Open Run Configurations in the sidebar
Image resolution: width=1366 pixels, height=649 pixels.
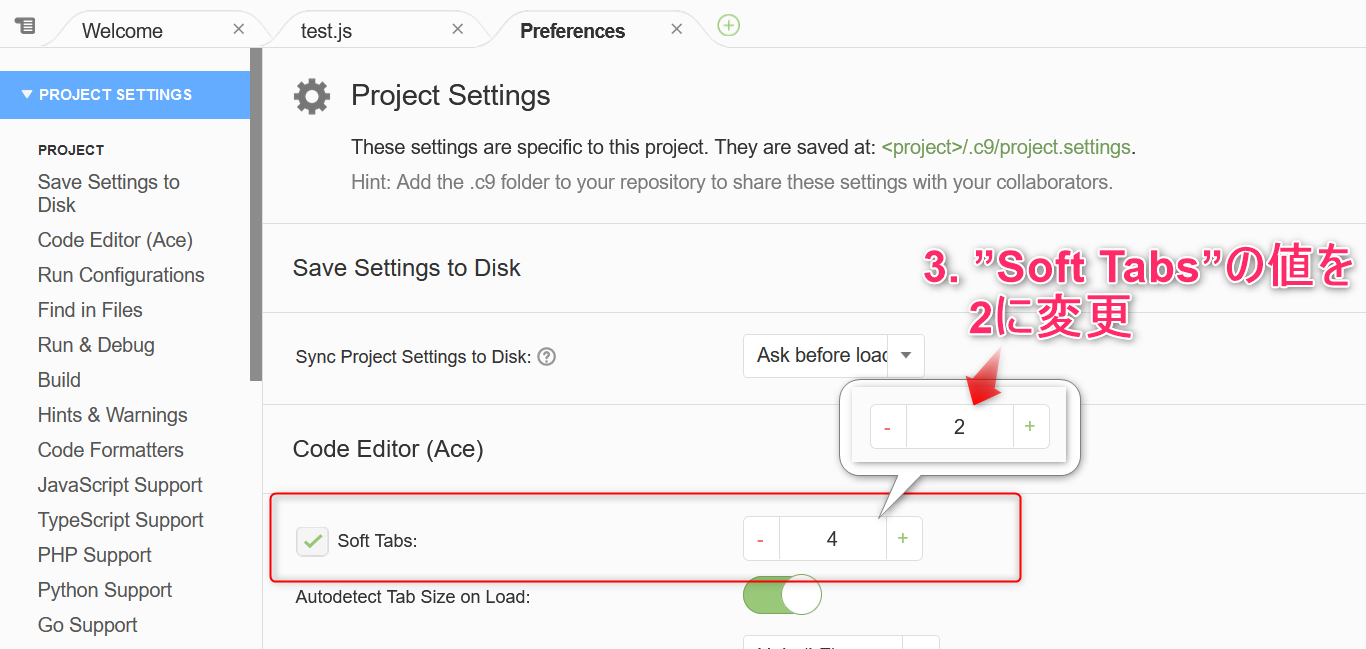[x=121, y=275]
